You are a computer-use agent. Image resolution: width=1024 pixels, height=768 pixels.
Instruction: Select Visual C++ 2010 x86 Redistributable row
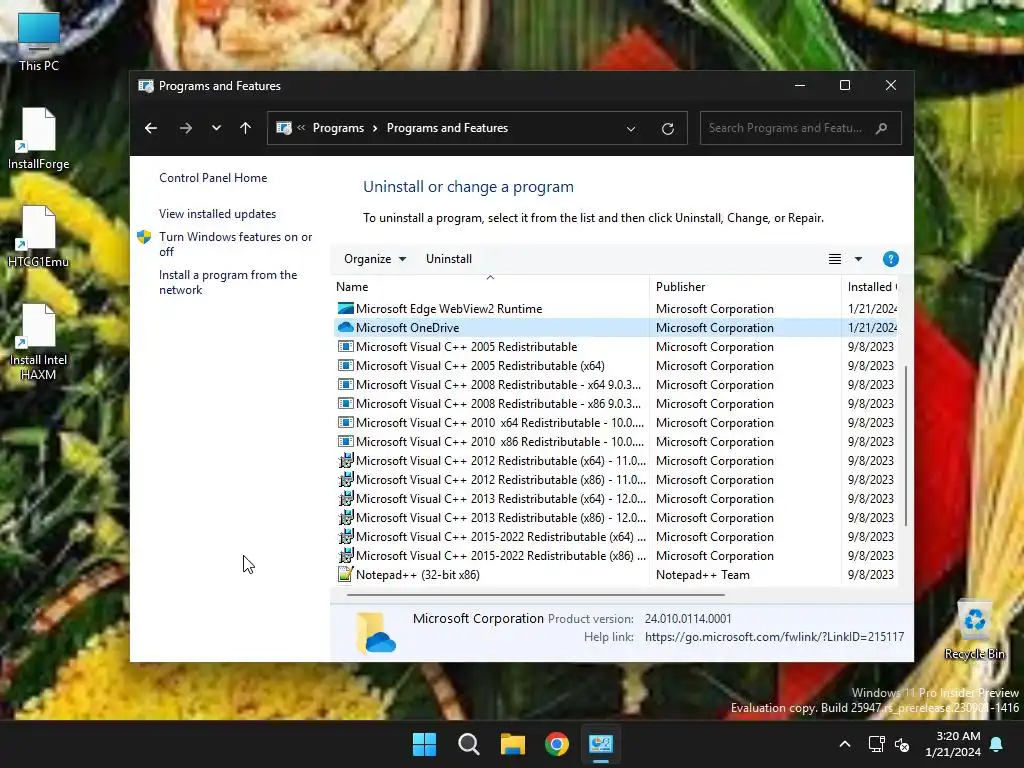point(615,441)
